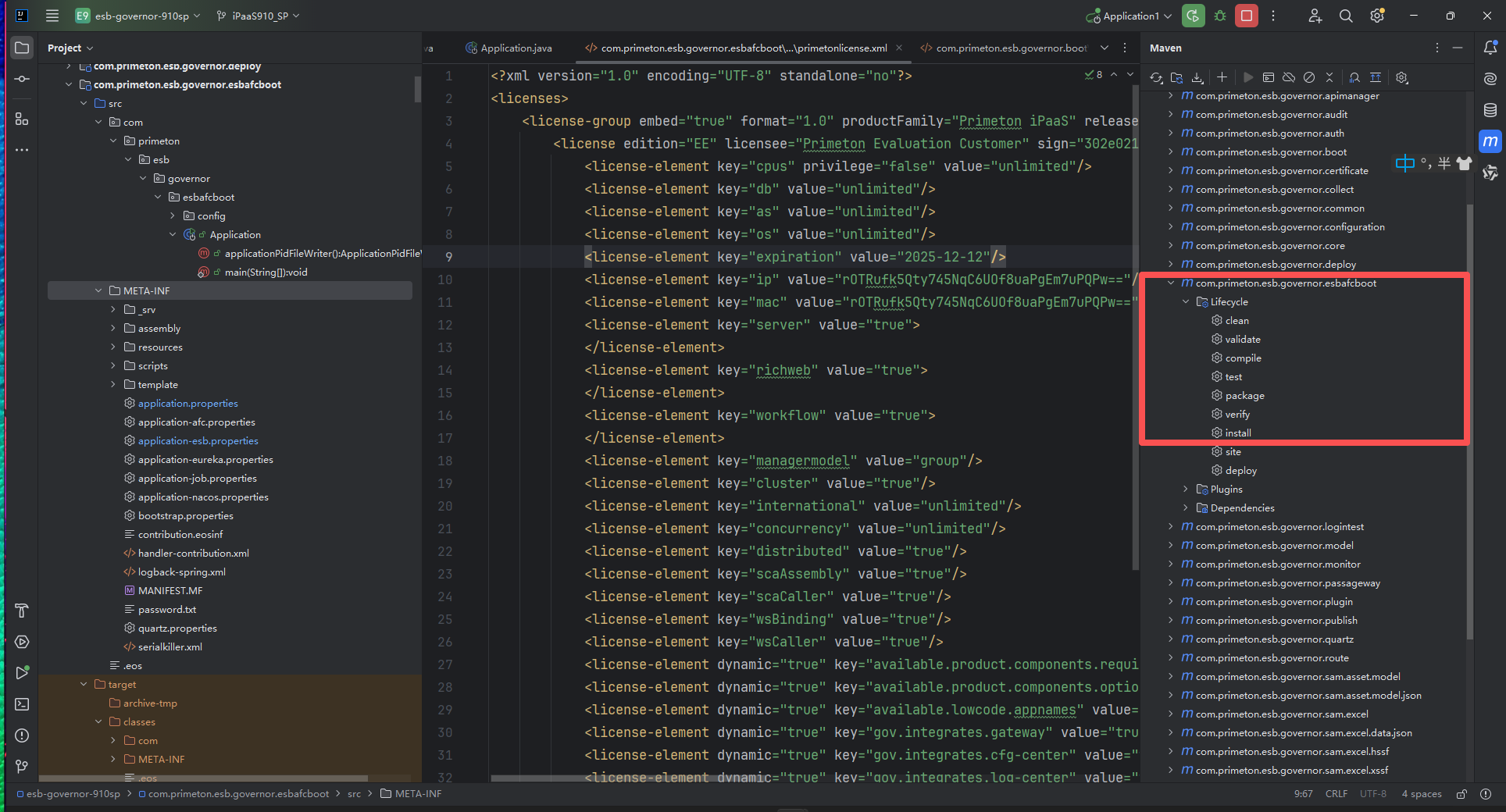
Task: Open the Terminal tool window
Action: pos(22,704)
